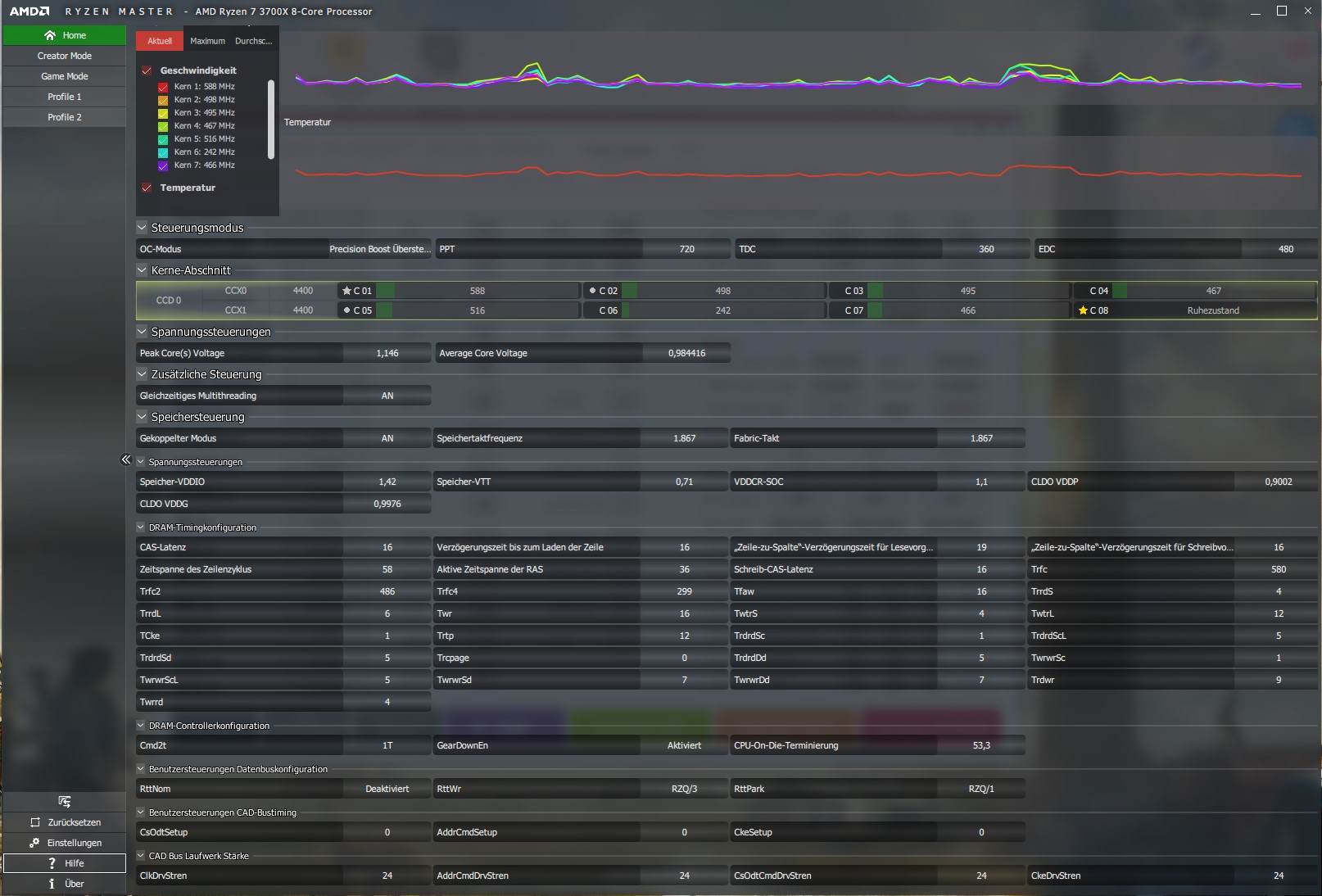Click the PPT value 720

[x=686, y=249]
